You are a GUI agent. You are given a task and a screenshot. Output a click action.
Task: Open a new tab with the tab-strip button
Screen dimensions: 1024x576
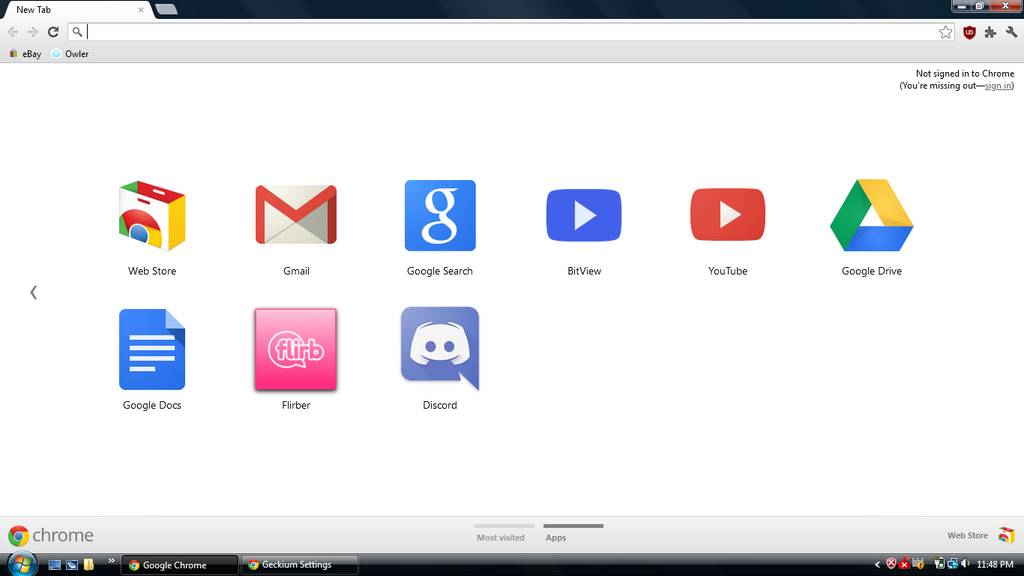click(x=166, y=9)
